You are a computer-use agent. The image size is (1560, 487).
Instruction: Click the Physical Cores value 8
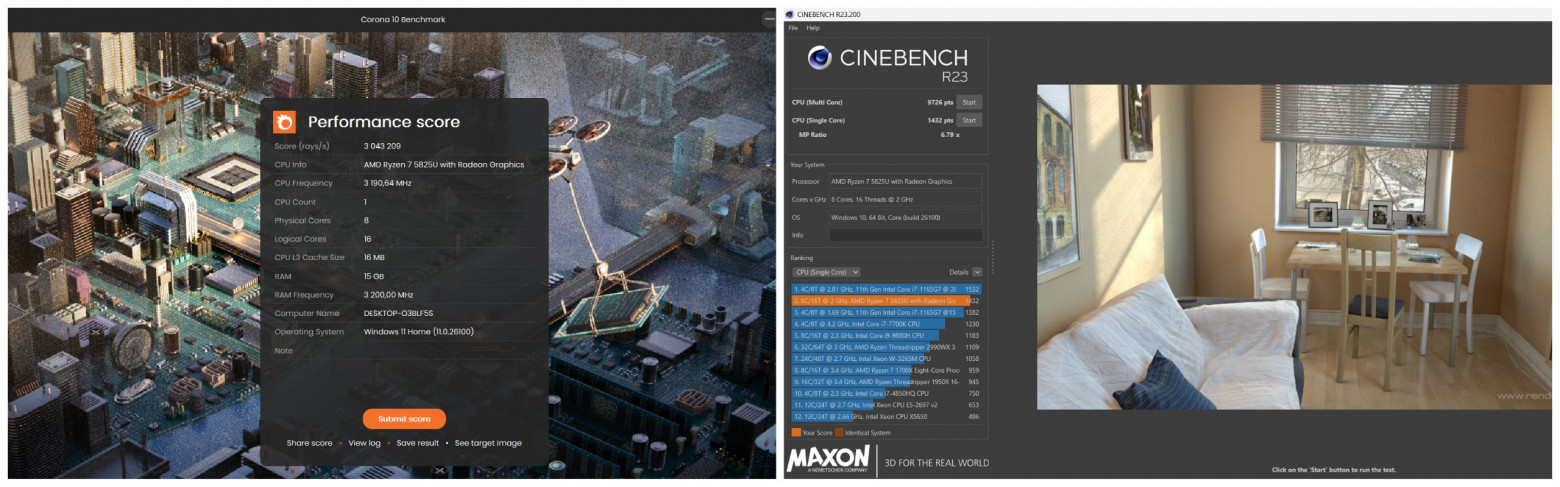(x=366, y=220)
